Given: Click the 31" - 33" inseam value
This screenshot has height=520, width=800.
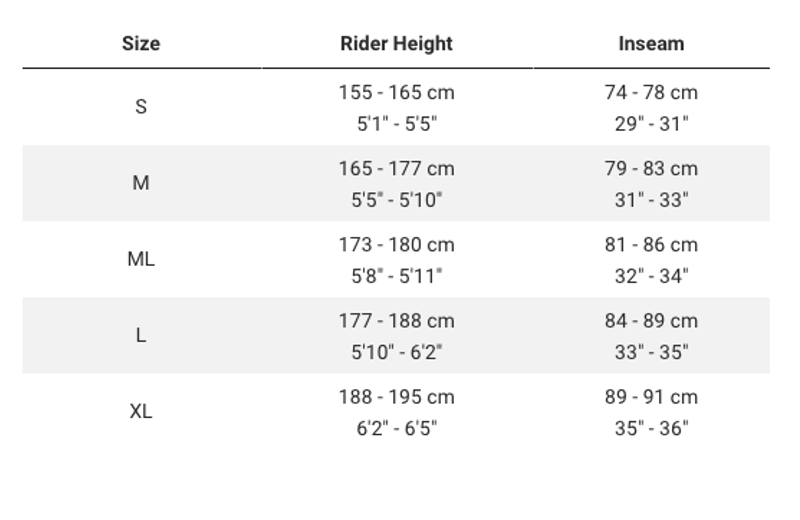Looking at the screenshot, I should pos(651,200).
